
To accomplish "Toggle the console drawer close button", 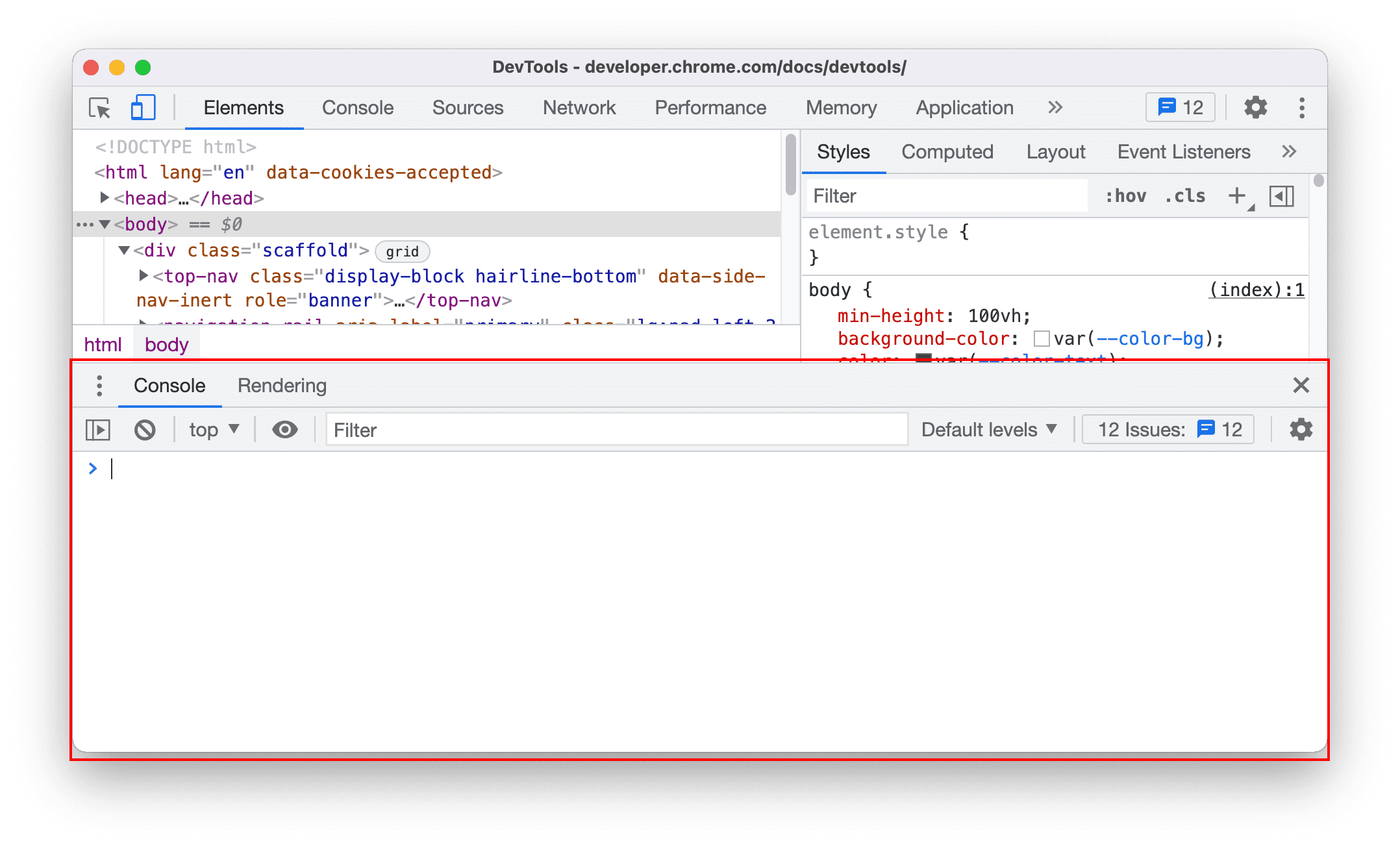I will (1300, 385).
